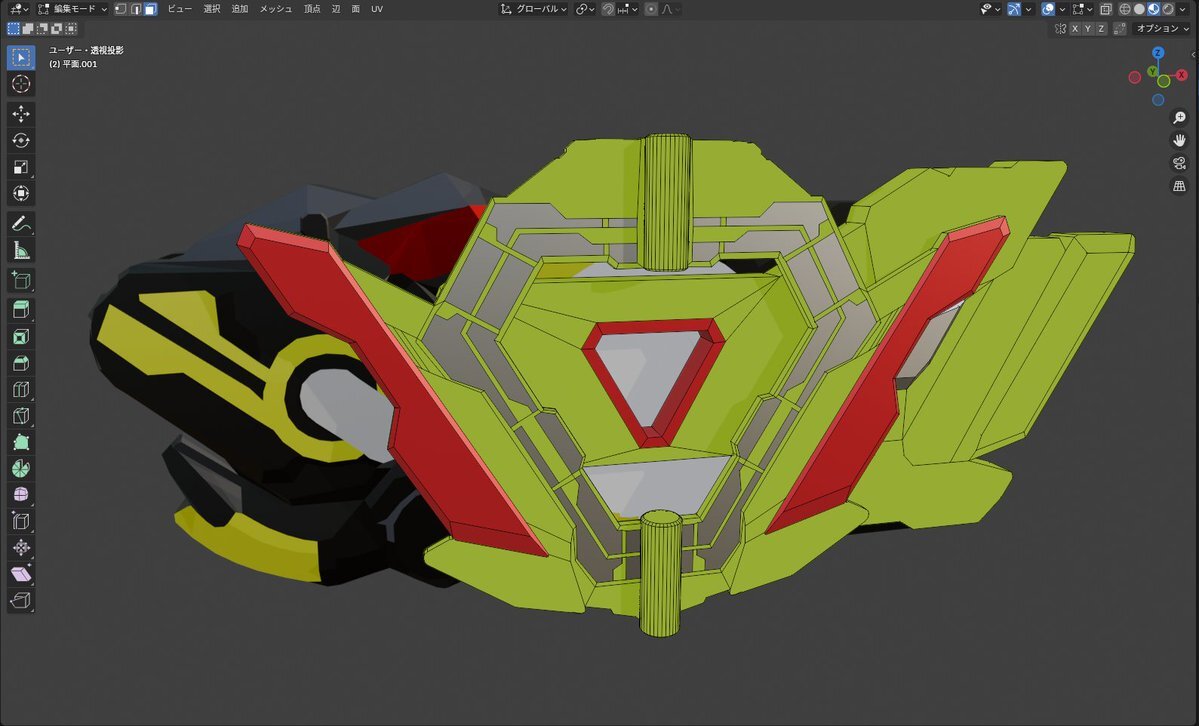The height and width of the screenshot is (726, 1199).
Task: Select the Move tool in the toolbar
Action: pyautogui.click(x=21, y=114)
